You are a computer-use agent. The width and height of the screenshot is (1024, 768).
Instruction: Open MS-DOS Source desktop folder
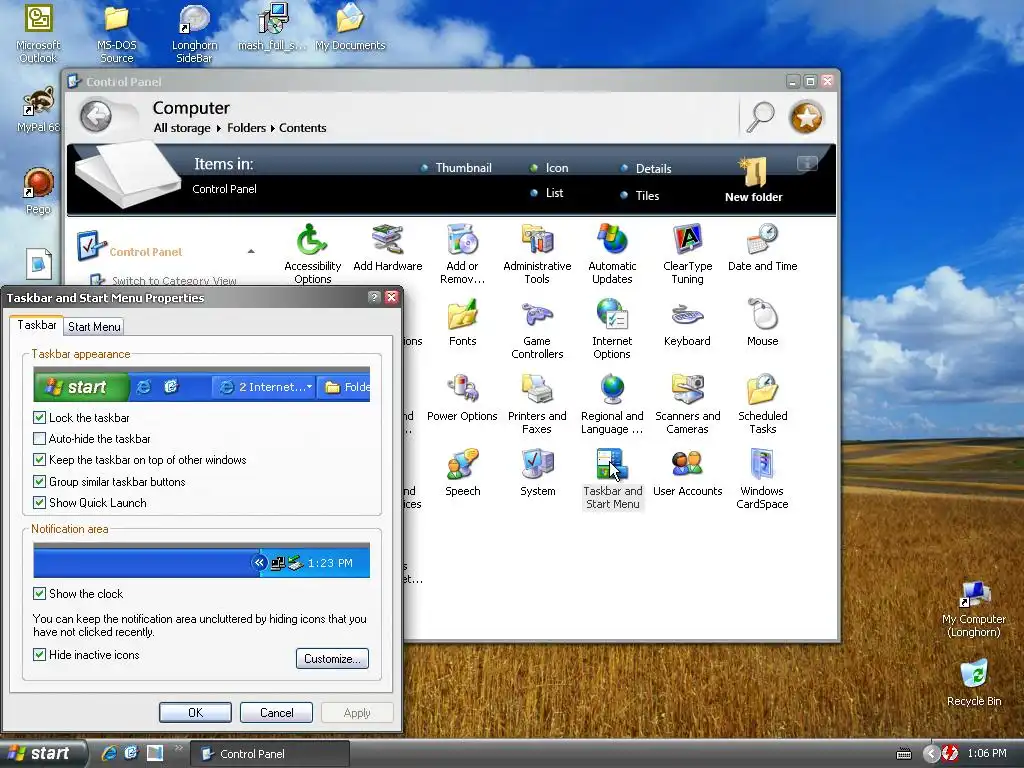pyautogui.click(x=116, y=34)
